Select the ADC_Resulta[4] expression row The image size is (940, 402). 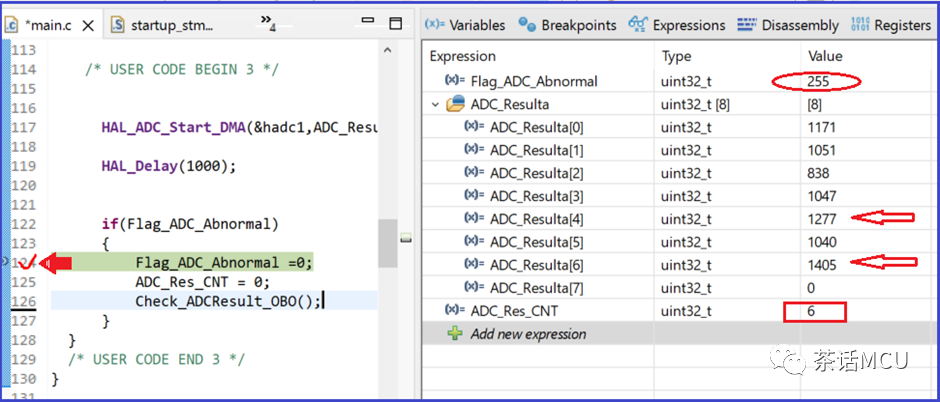[536, 219]
